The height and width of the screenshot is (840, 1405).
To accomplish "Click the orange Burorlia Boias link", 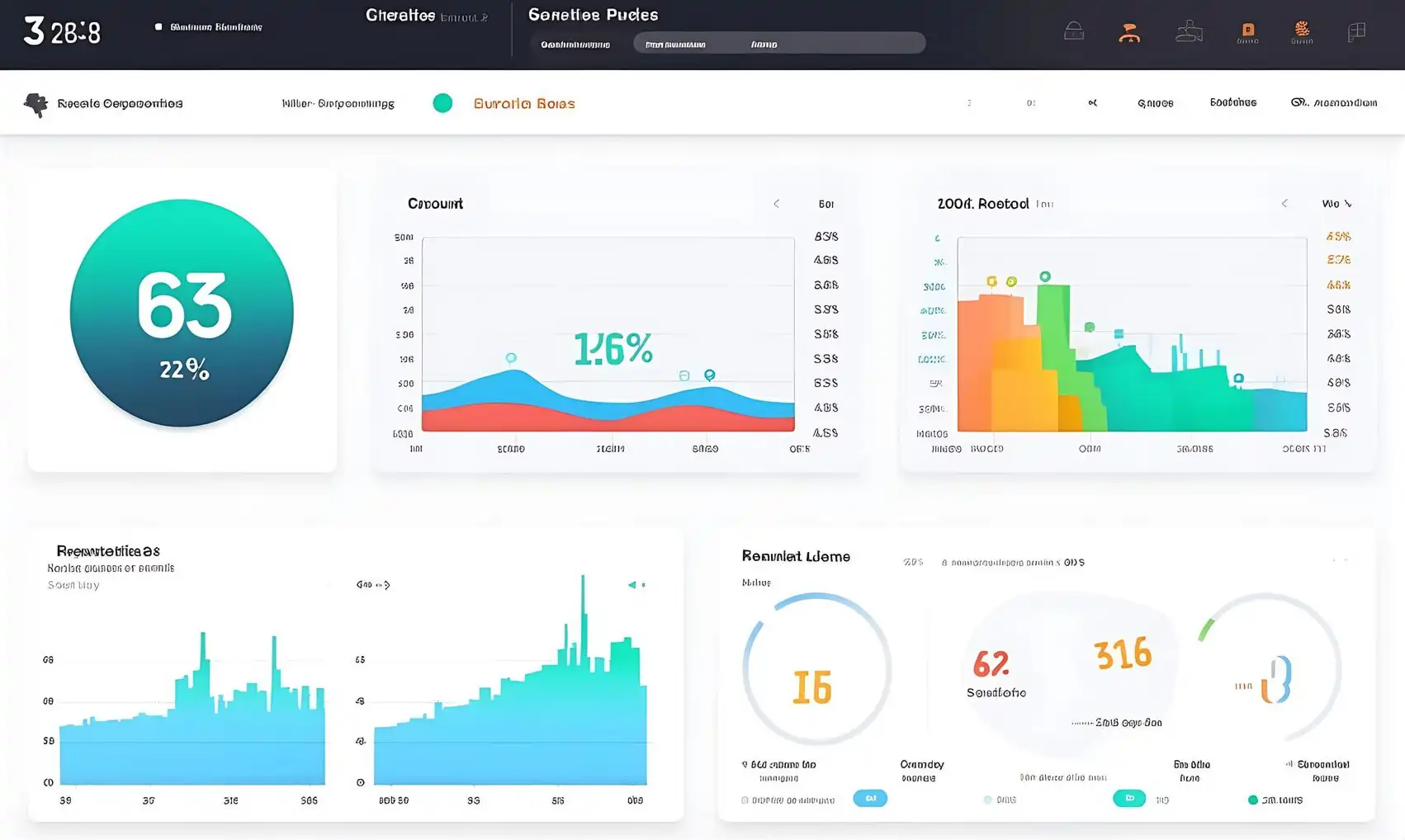I will 523,104.
